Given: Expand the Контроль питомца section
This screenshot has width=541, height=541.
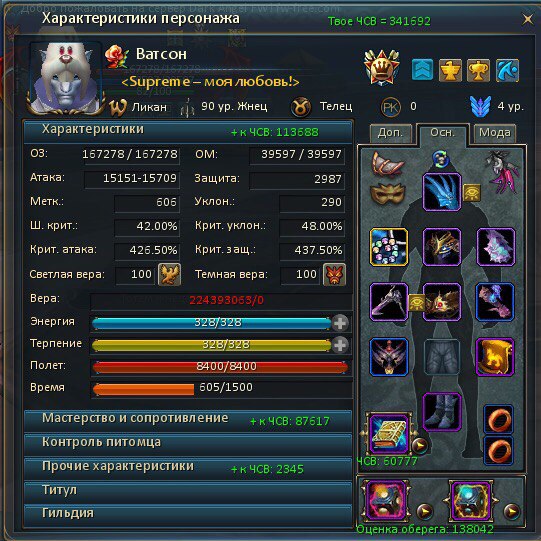Looking at the screenshot, I should point(188,444).
